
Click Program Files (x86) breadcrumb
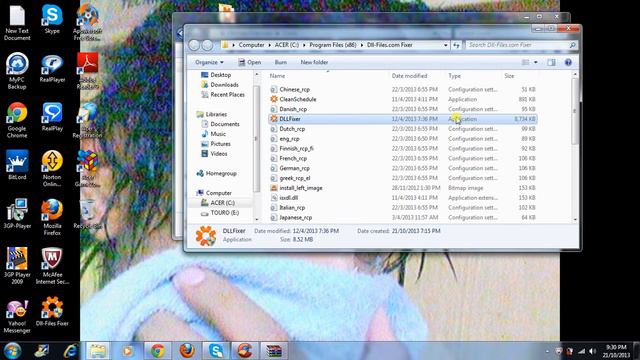pyautogui.click(x=333, y=45)
